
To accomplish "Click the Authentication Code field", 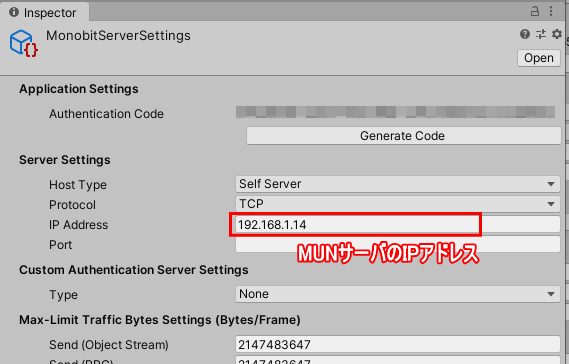I will point(395,112).
